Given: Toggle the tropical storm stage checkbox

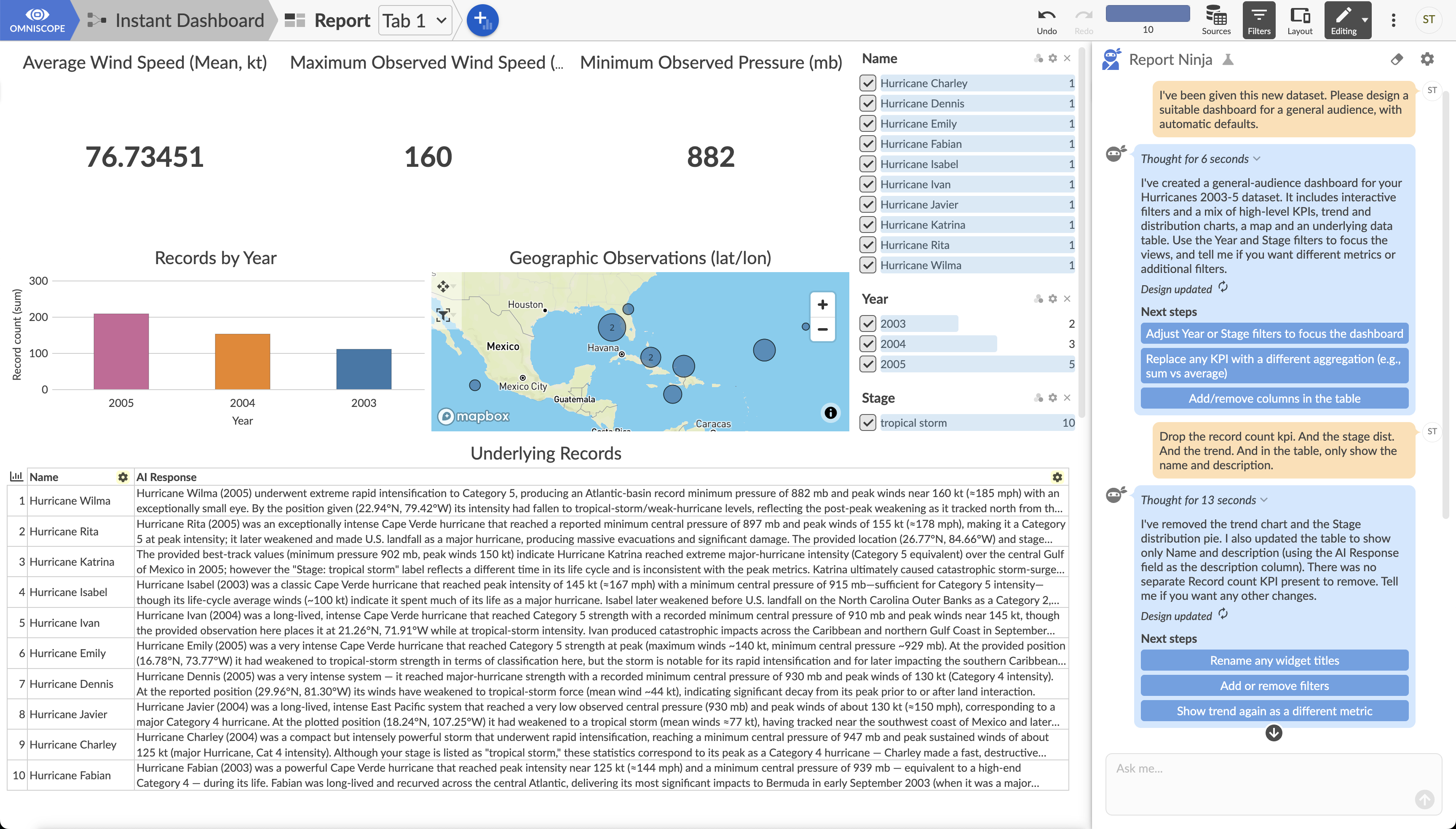Looking at the screenshot, I should (867, 423).
